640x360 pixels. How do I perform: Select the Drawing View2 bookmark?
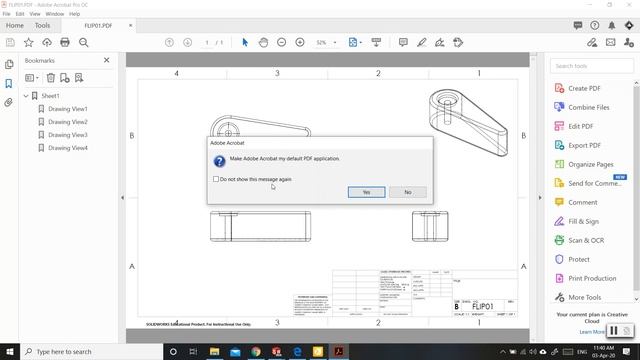(68, 122)
